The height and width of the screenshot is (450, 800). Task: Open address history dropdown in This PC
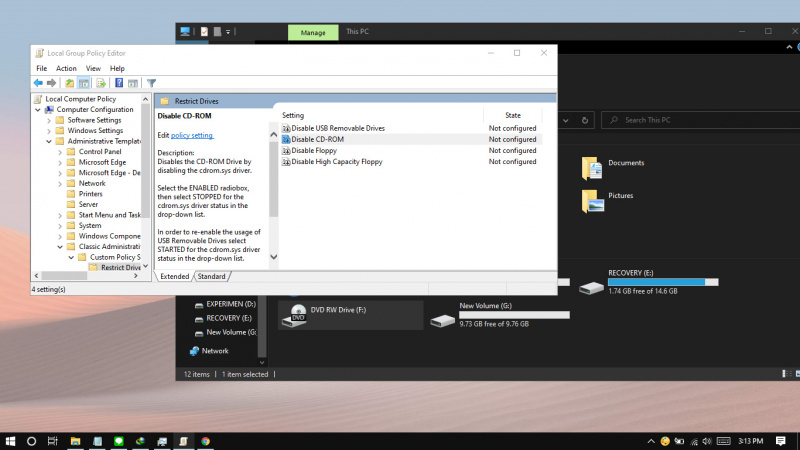(566, 120)
